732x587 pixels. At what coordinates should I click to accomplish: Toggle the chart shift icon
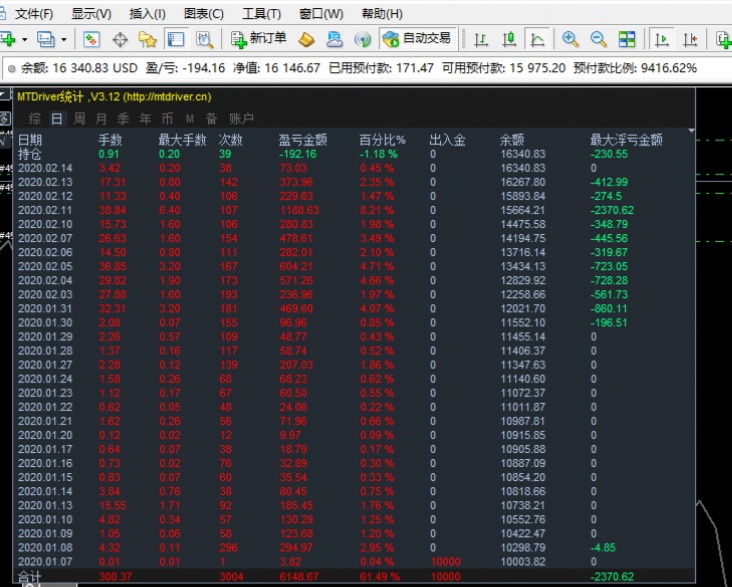coord(690,39)
